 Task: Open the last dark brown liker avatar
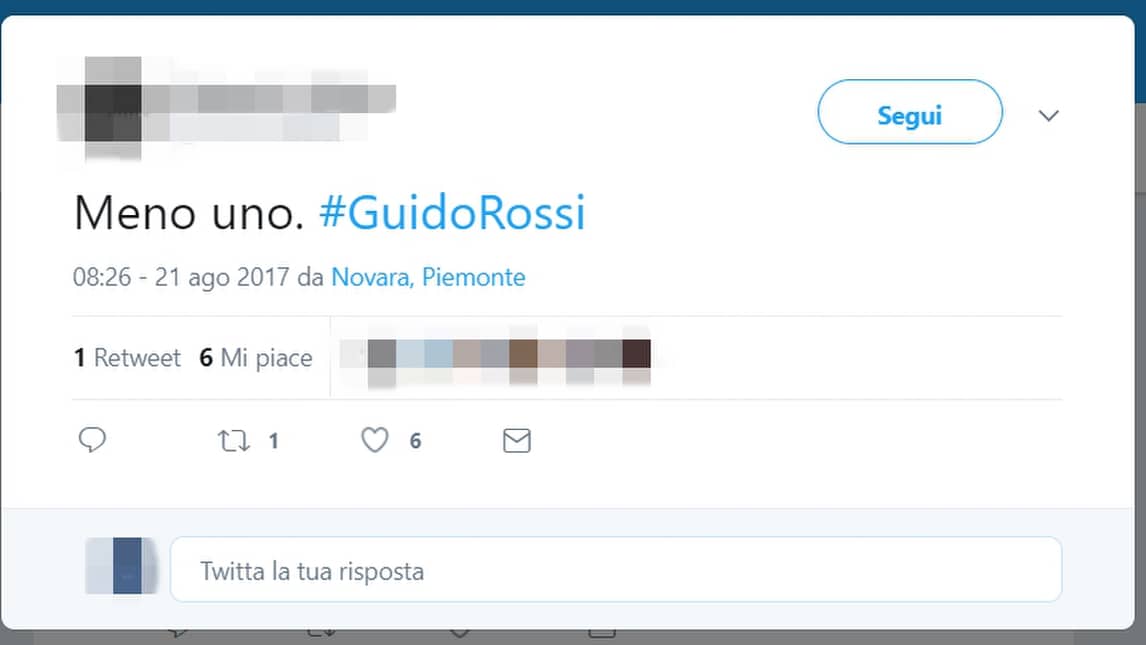tap(637, 360)
